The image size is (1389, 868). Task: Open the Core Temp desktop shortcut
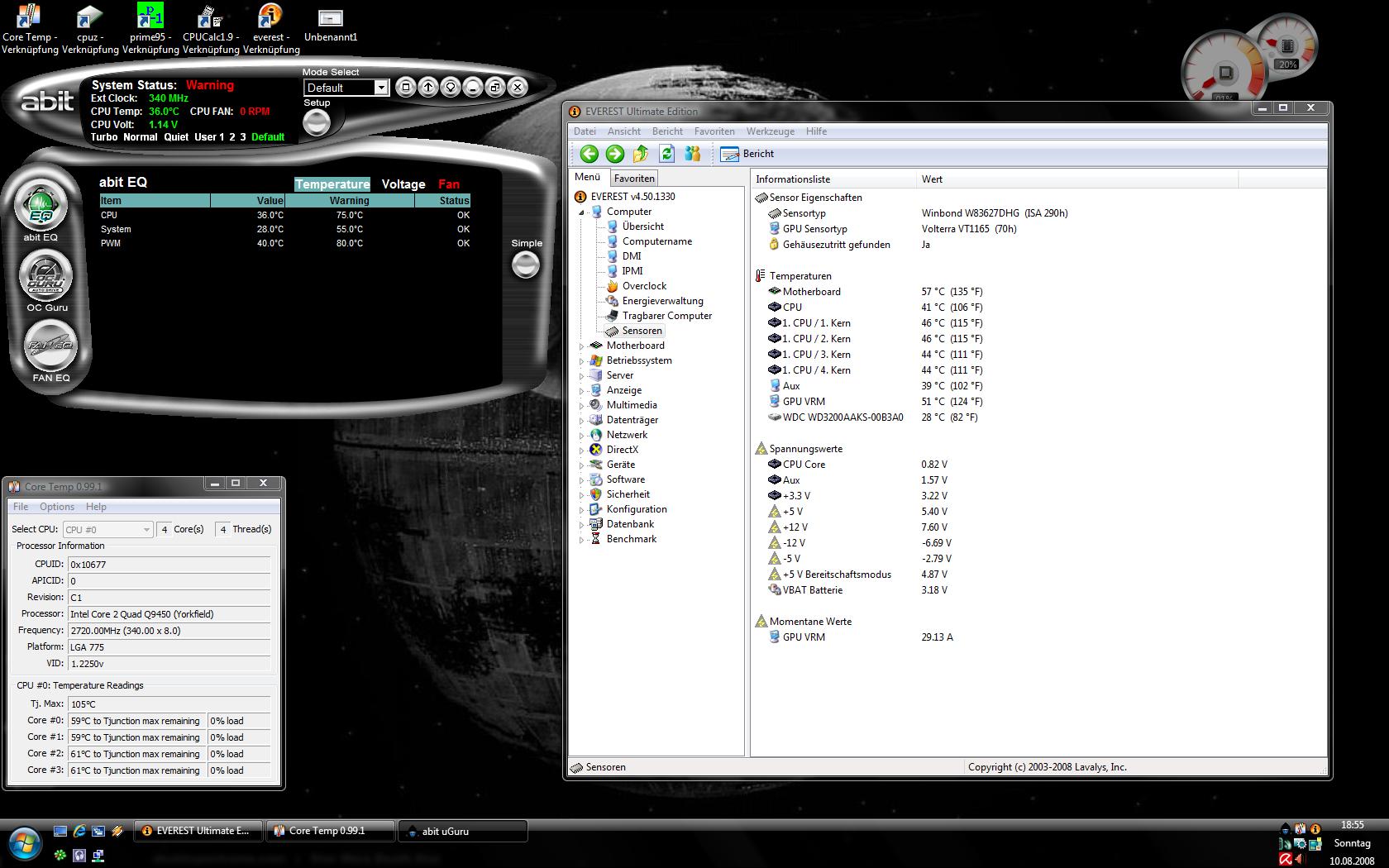30,30
